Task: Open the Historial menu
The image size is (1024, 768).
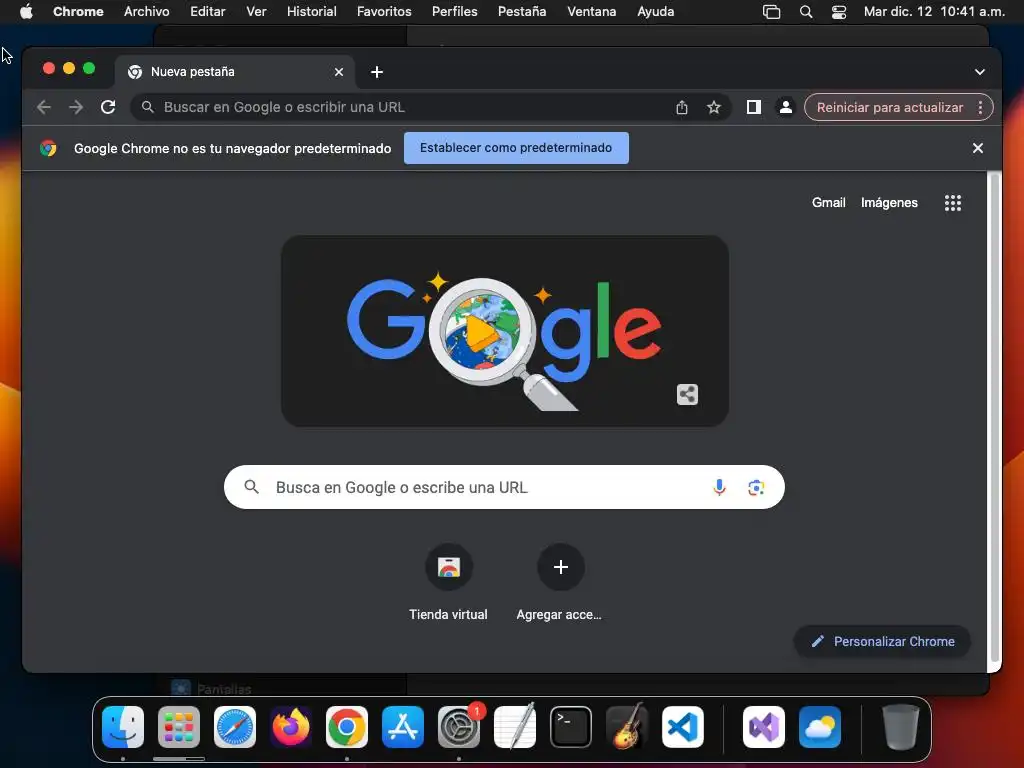Action: [x=312, y=11]
